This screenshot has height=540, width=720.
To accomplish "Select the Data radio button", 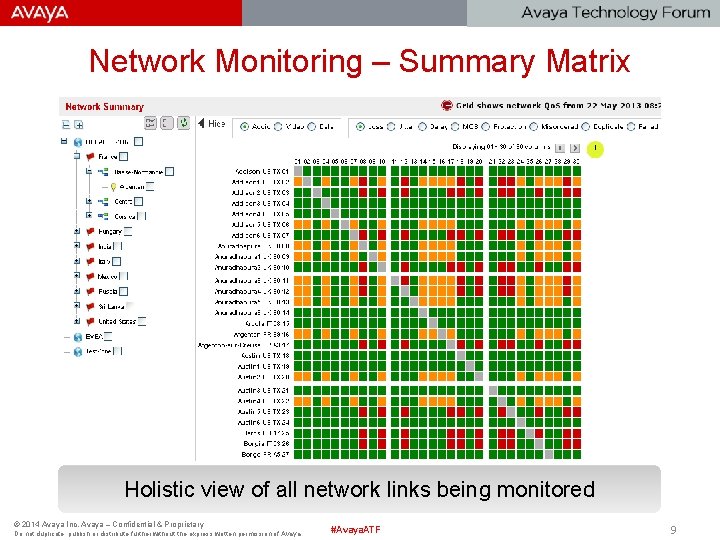I will click(311, 126).
